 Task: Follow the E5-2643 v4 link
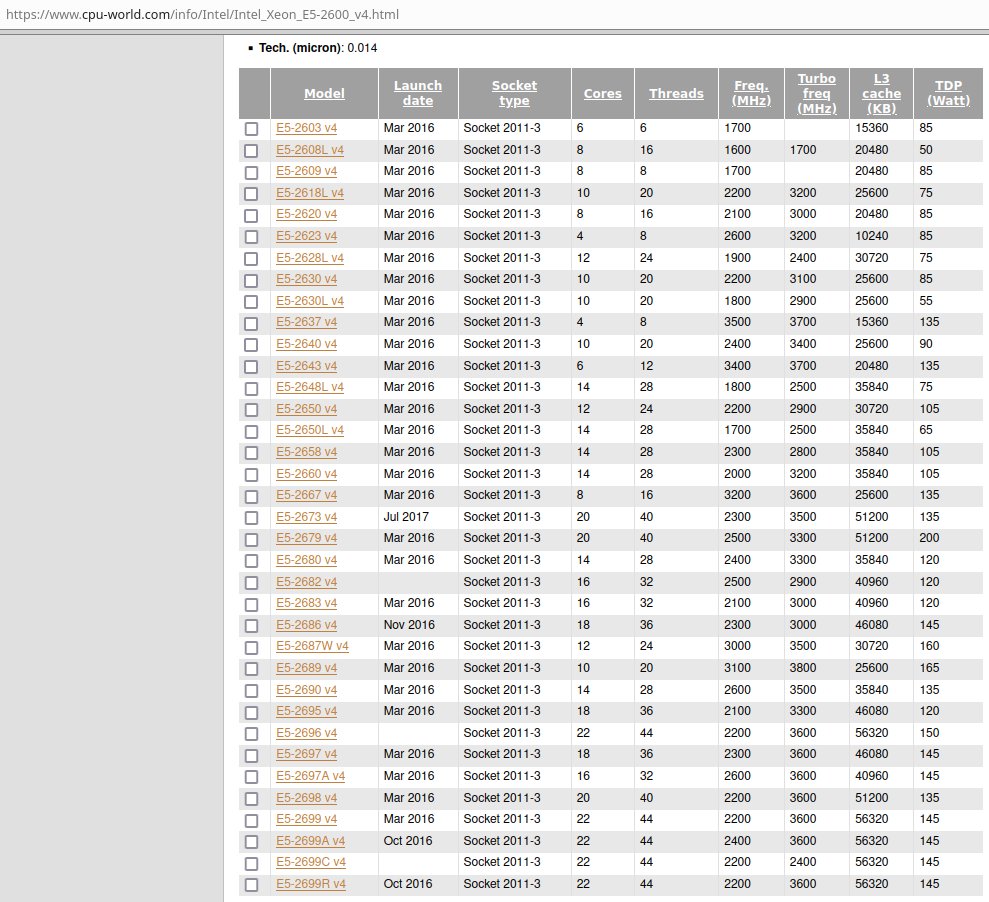(x=307, y=366)
